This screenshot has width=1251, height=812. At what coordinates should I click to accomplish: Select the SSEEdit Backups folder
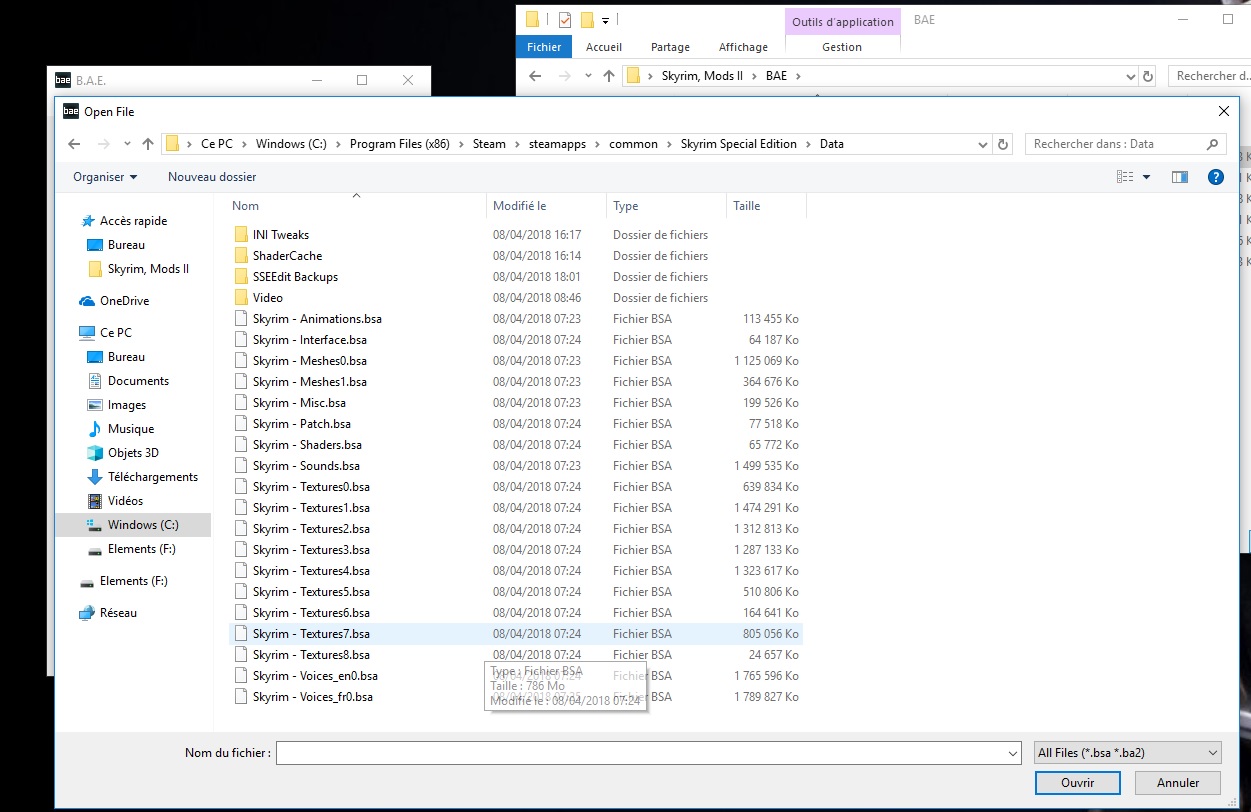(295, 277)
